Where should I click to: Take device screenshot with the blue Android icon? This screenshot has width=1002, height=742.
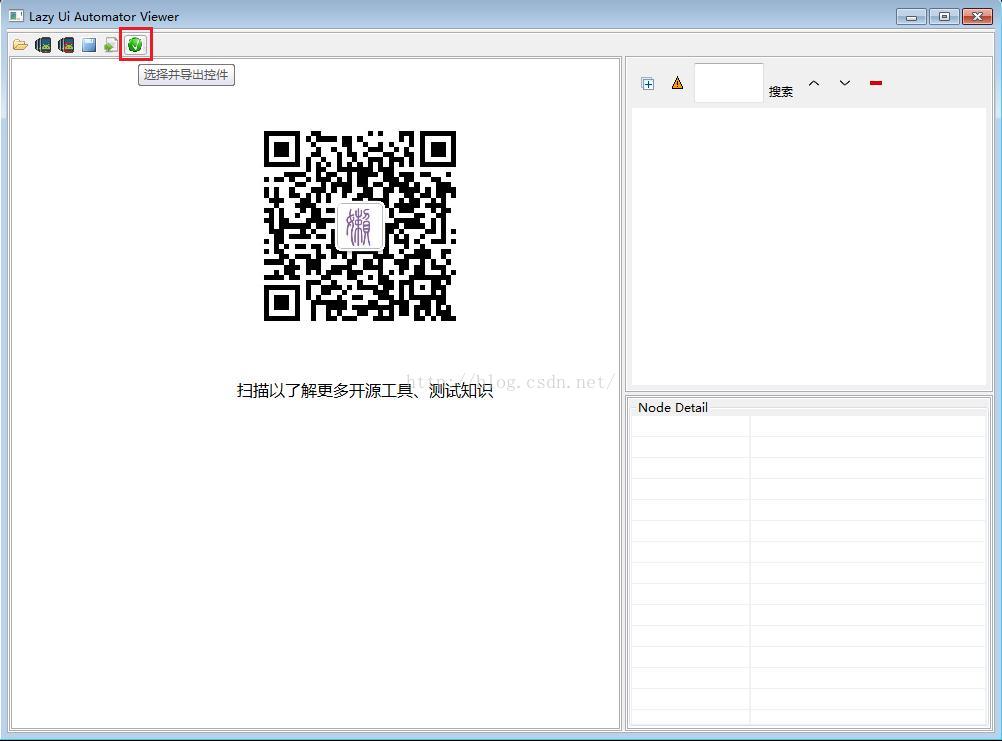[x=43, y=45]
